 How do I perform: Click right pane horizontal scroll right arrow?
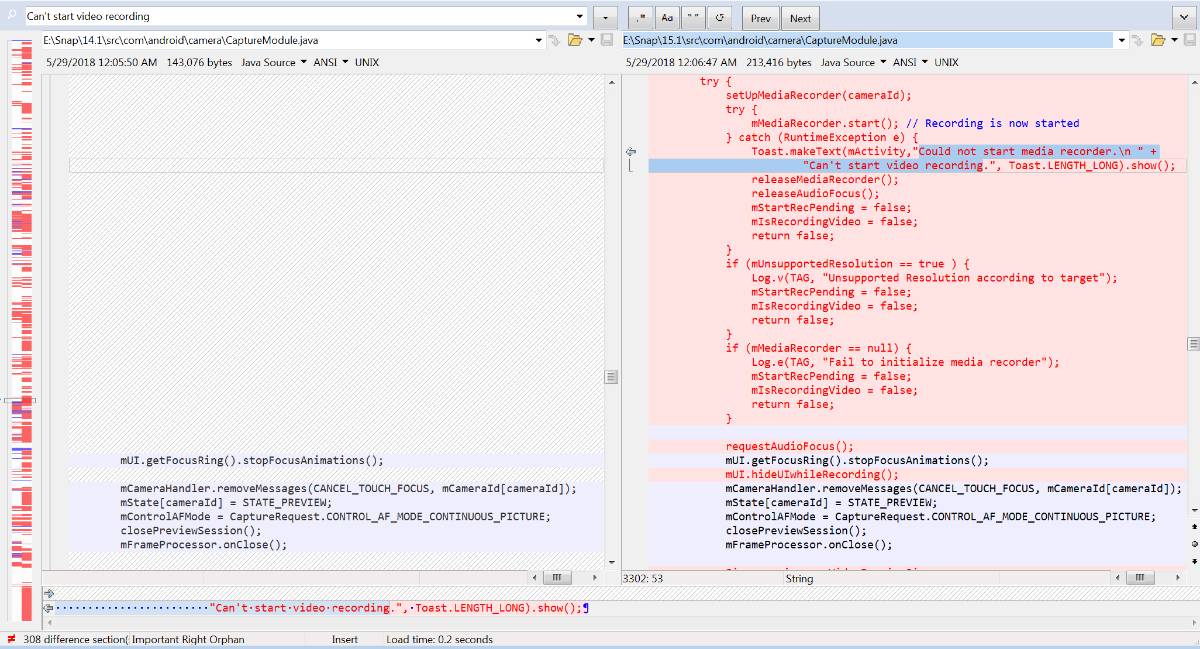pos(1179,578)
